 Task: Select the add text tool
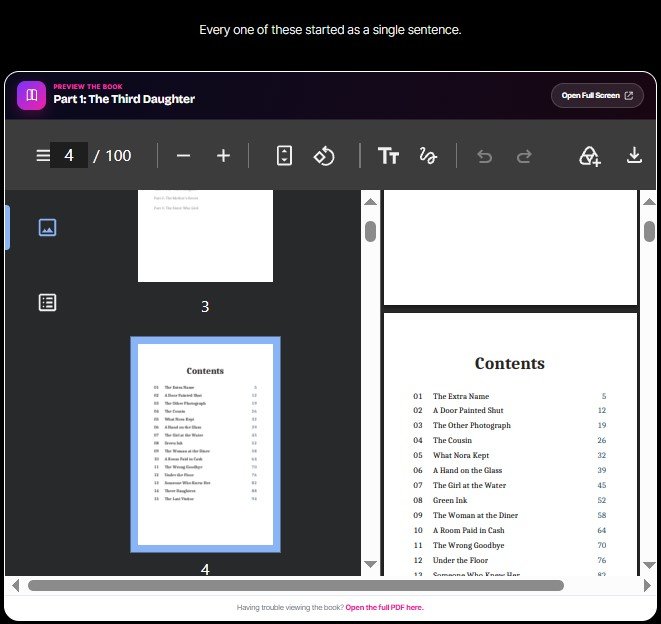(388, 156)
